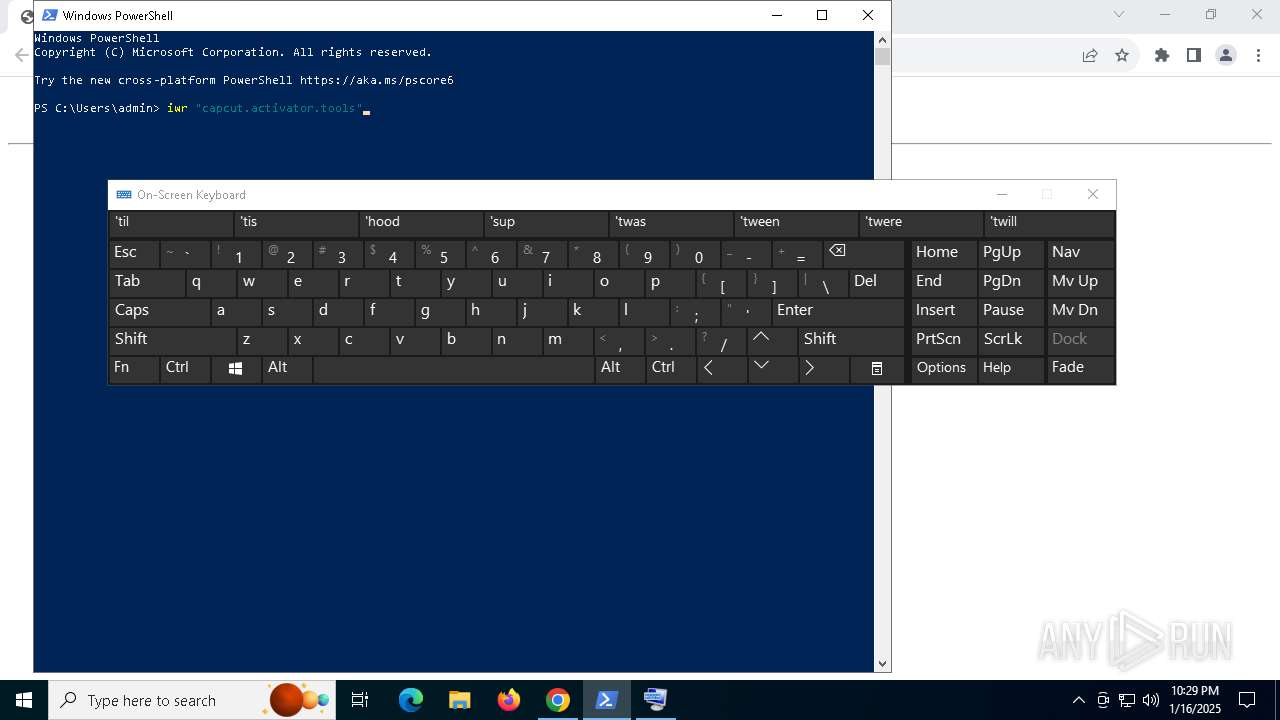The height and width of the screenshot is (720, 1280).
Task: Click the context menu key on keyboard
Action: (x=877, y=368)
